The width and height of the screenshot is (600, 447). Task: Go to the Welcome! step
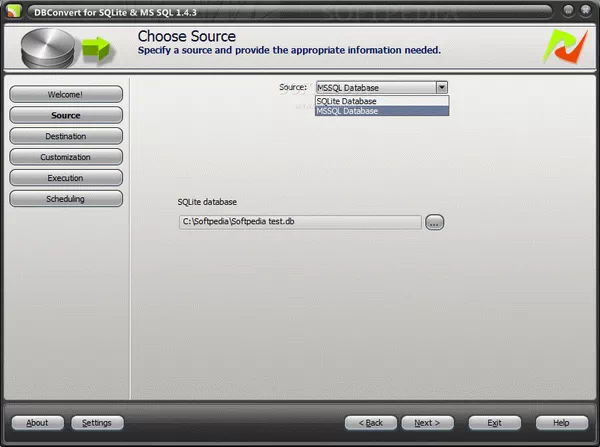coord(66,95)
